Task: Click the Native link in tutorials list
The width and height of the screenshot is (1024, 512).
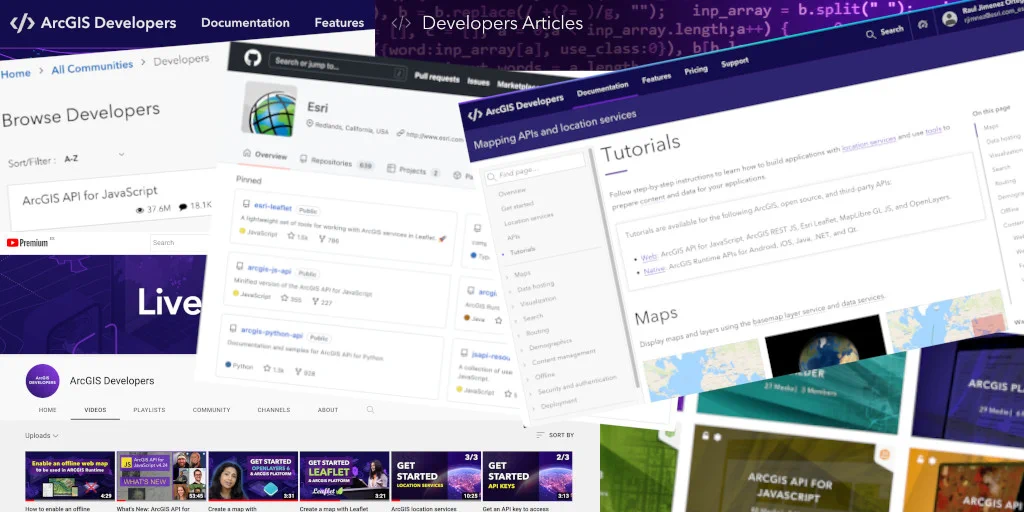Action: pos(654,269)
